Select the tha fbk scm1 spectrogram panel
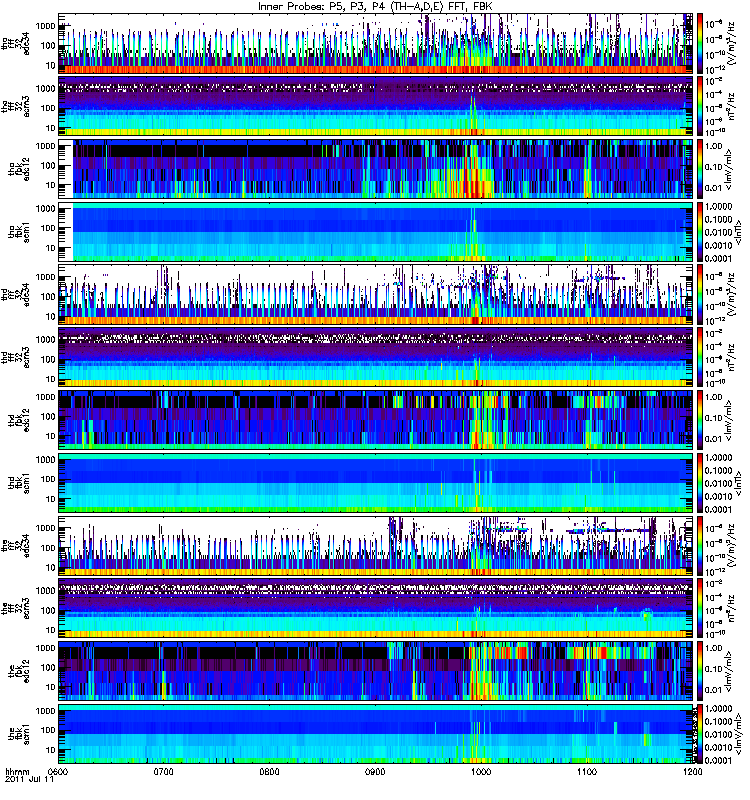 coord(376,232)
